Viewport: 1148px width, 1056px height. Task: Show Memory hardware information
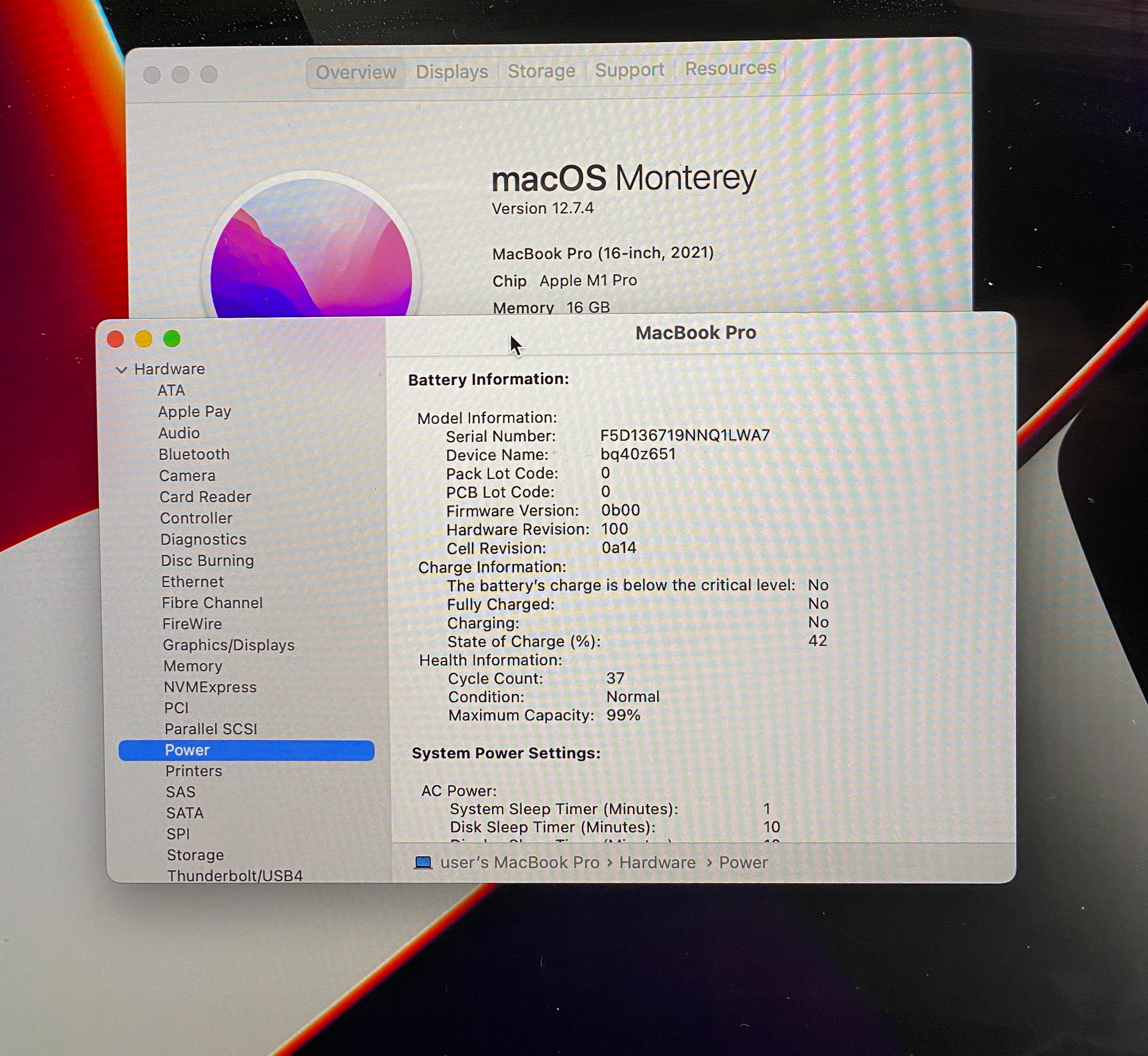(x=192, y=666)
